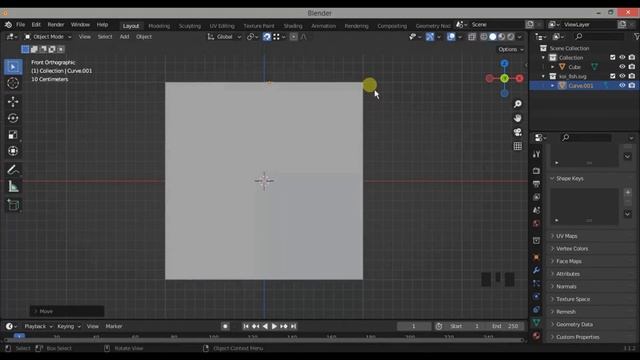The image size is (640, 360).
Task: Open the Object Data properties green tab
Action: click(x=536, y=322)
